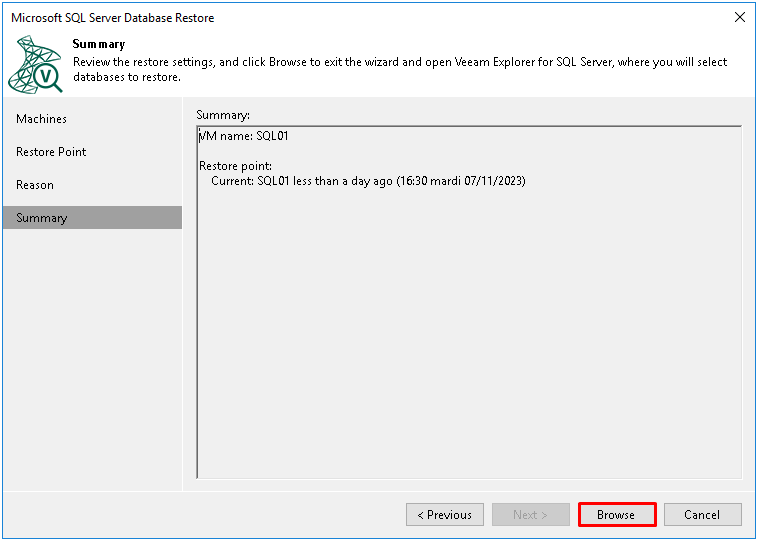Viewport: 759px width, 541px height.
Task: Click the Cancel button
Action: (702, 514)
